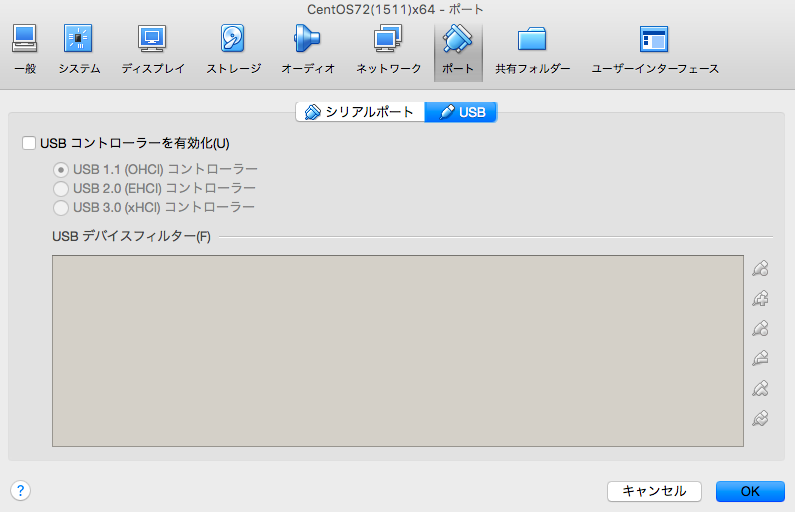This screenshot has height=512, width=795.
Task: Click the move USB filter up icon
Action: tap(760, 389)
